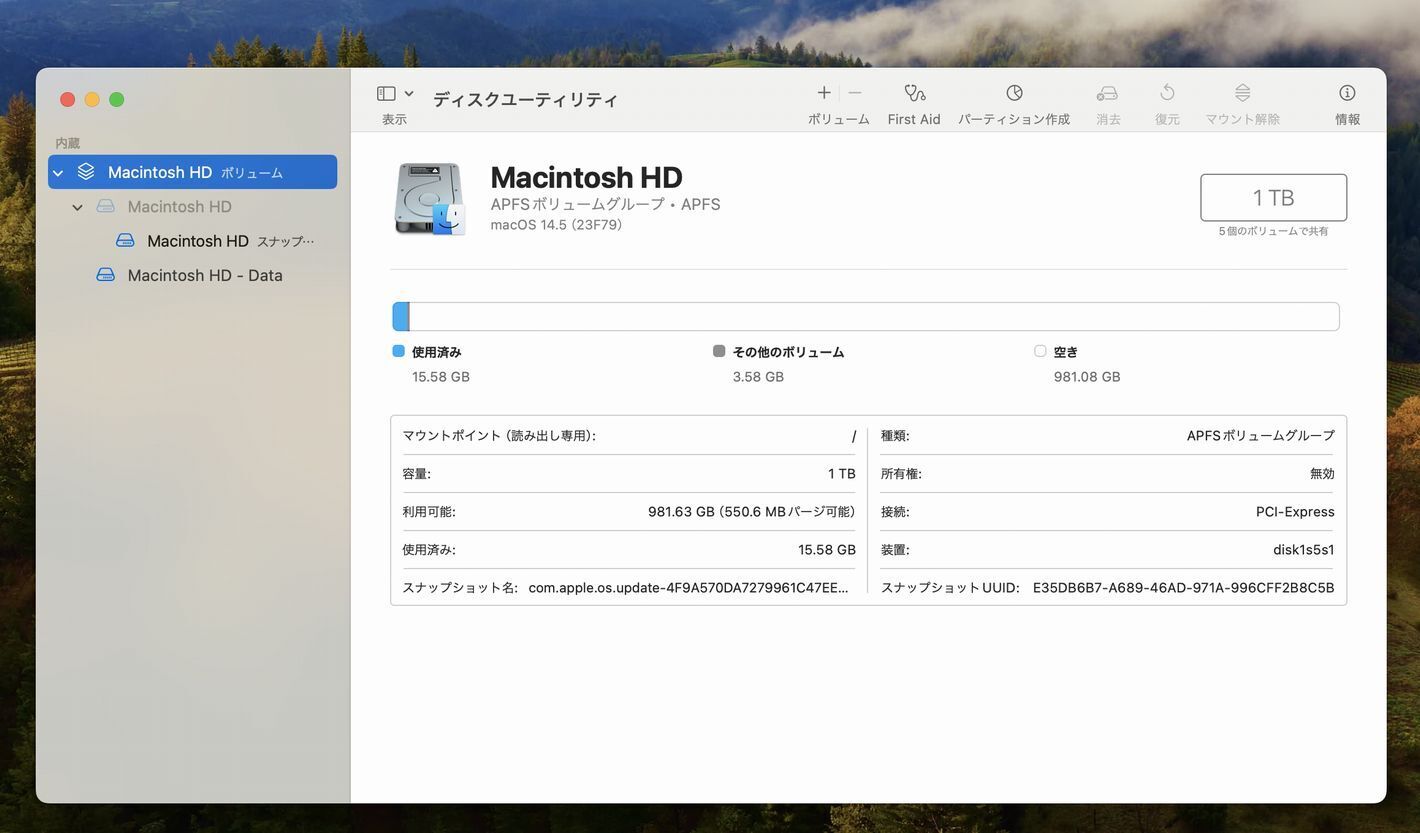This screenshot has width=1420, height=833.
Task: Click the minus remove-volume icon
Action: [855, 93]
